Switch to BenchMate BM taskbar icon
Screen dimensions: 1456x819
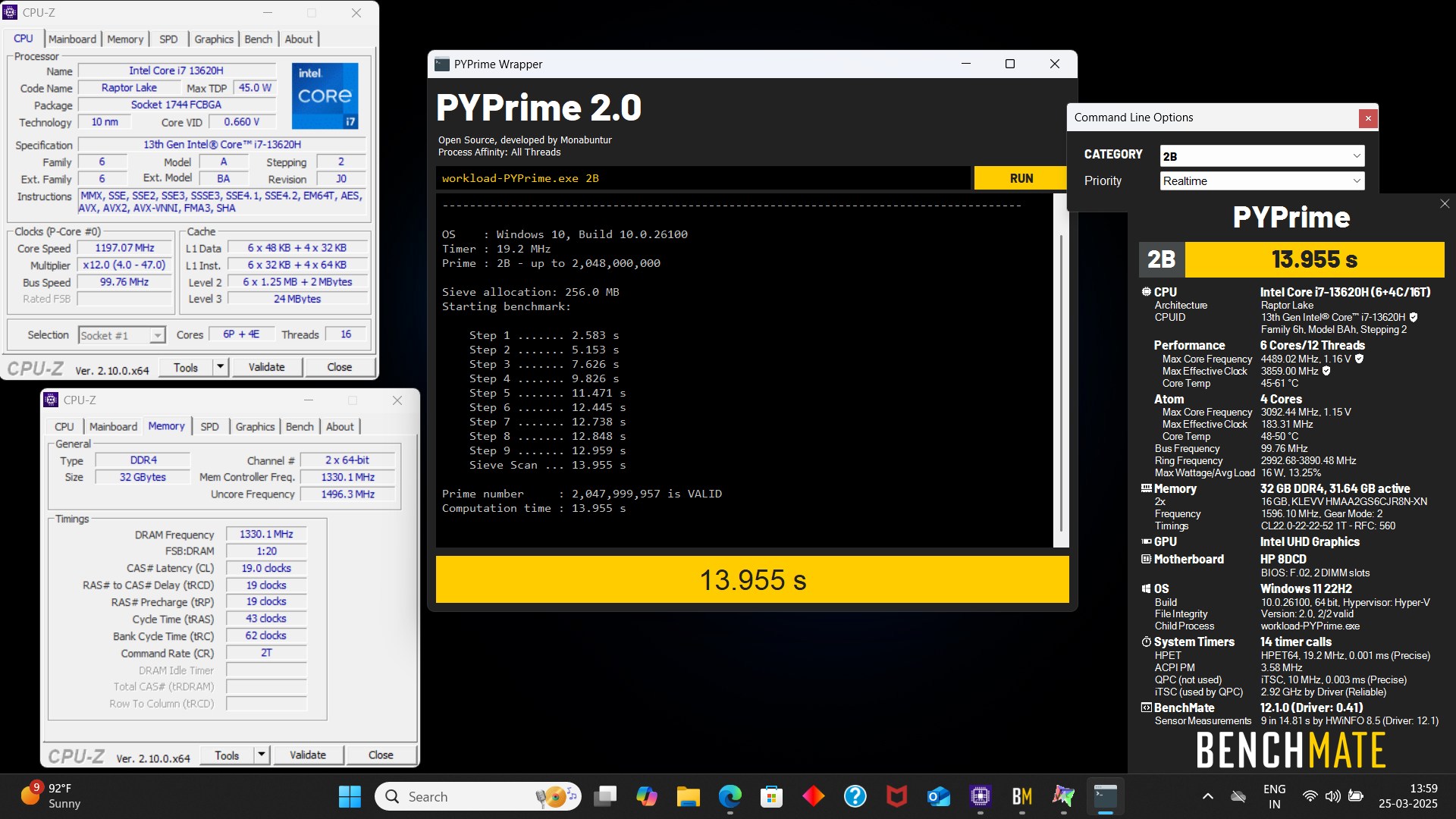click(1022, 796)
